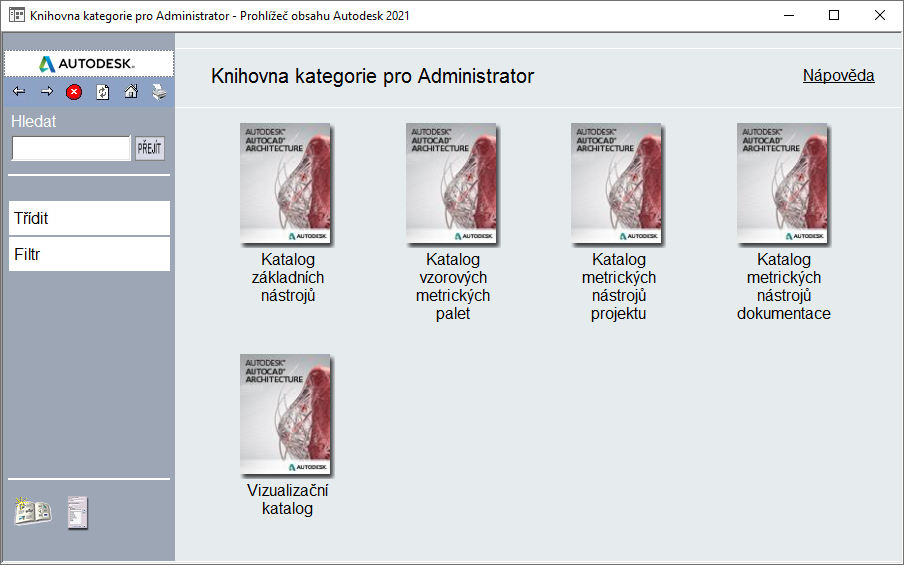
Task: Click the red Stop icon
Action: pyautogui.click(x=74, y=92)
